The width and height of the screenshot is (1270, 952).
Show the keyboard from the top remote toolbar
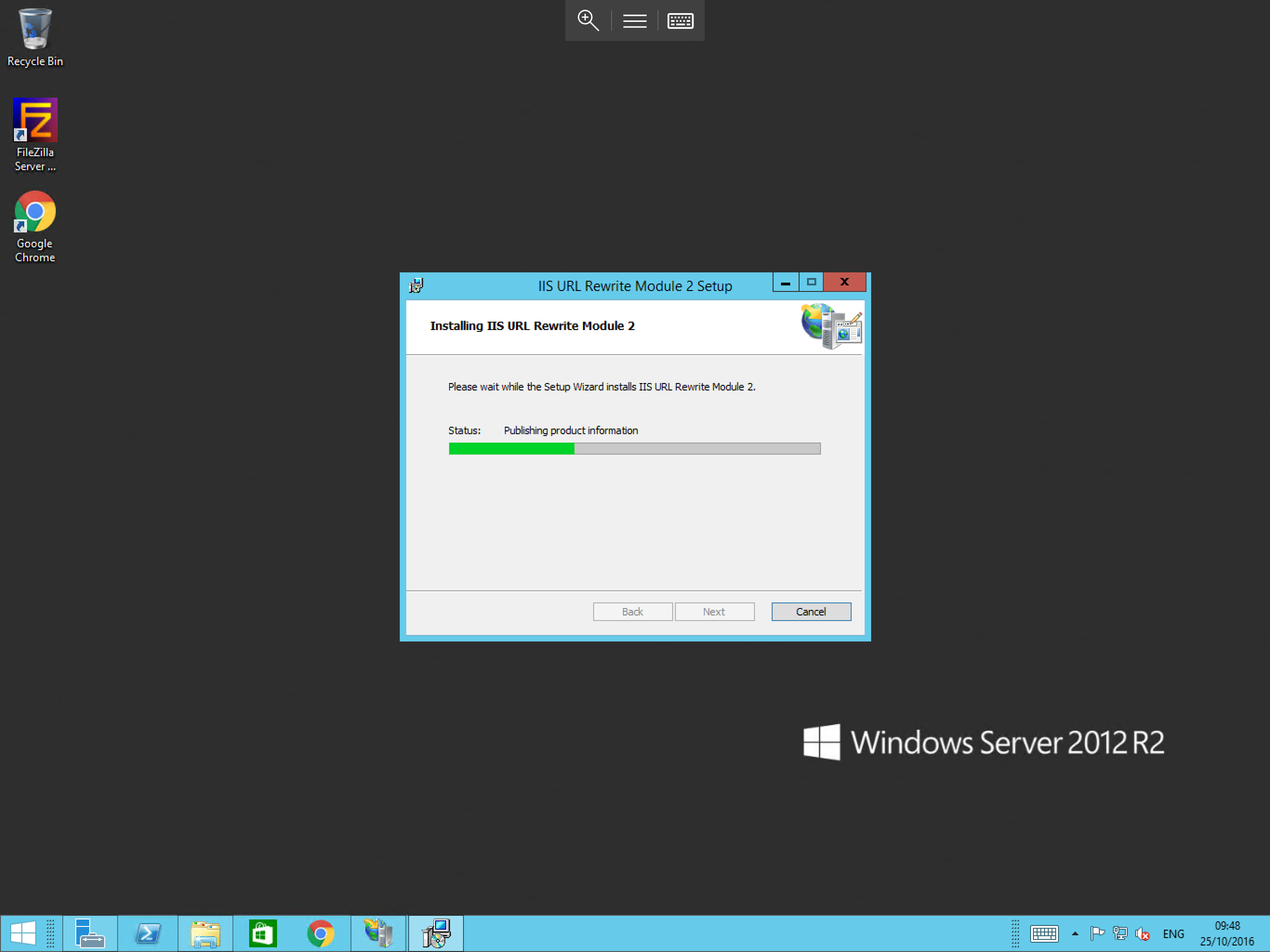(x=681, y=21)
